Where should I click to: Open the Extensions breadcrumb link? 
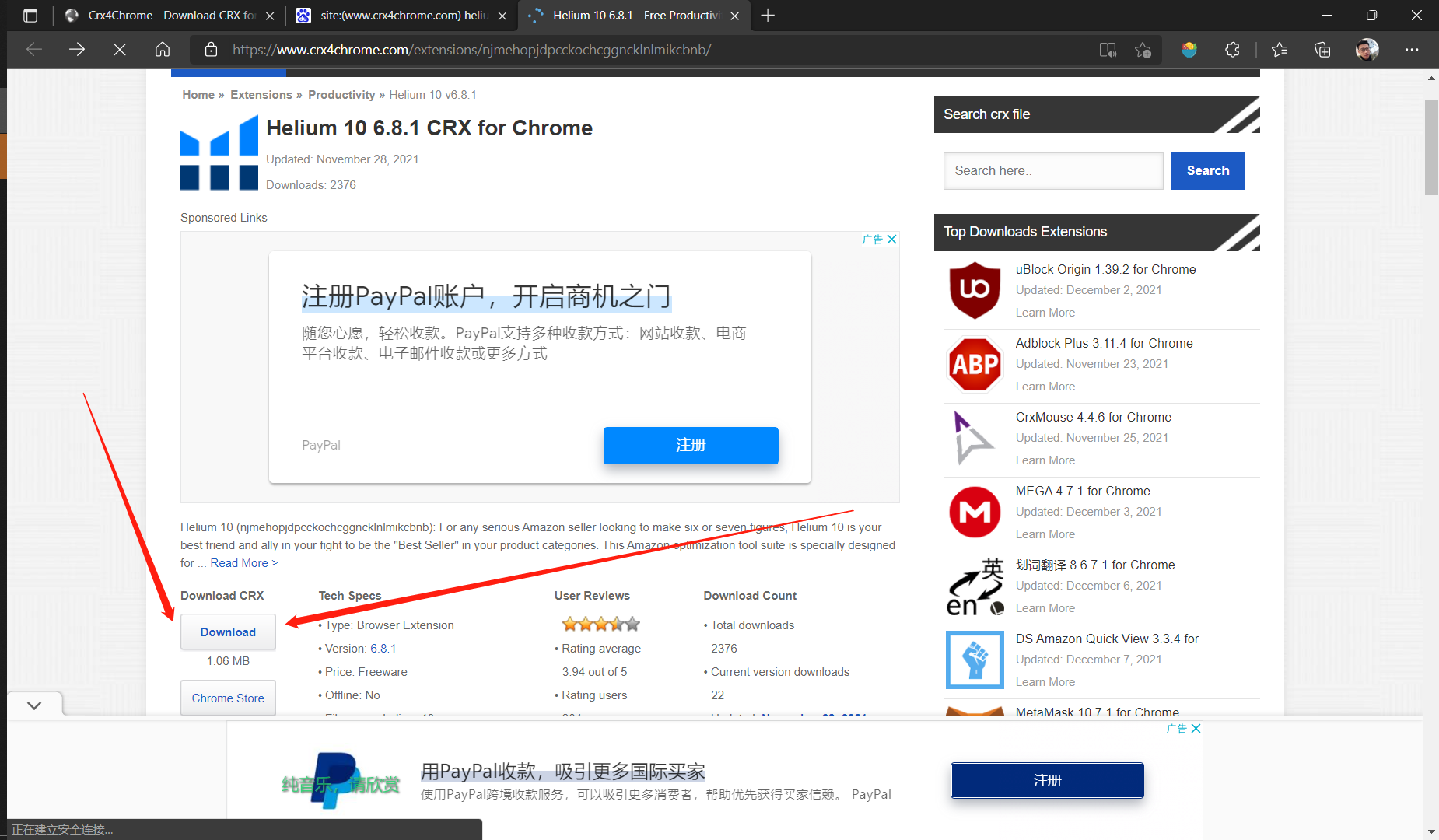(x=261, y=95)
